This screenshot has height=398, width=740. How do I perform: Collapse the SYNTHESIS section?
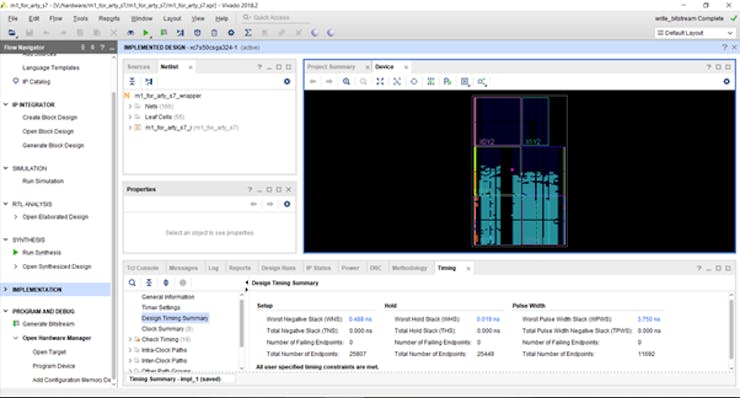coord(6,239)
